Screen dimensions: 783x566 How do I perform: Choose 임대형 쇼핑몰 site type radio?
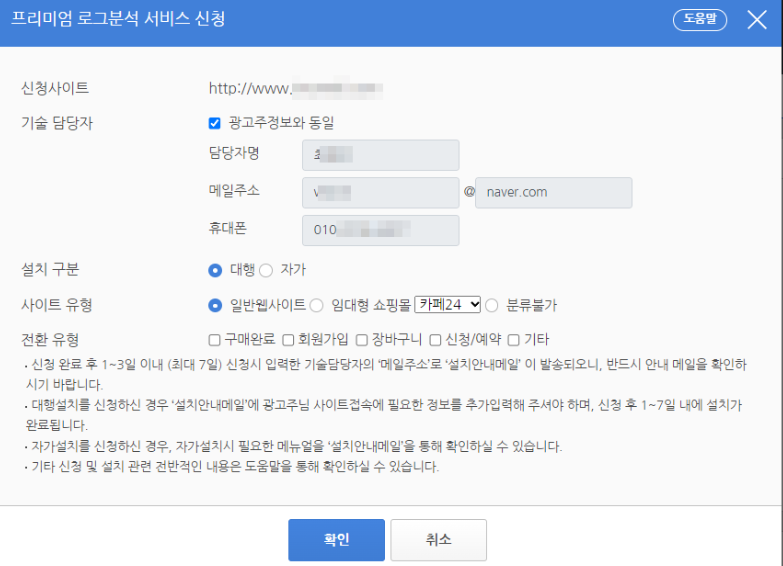tap(316, 305)
